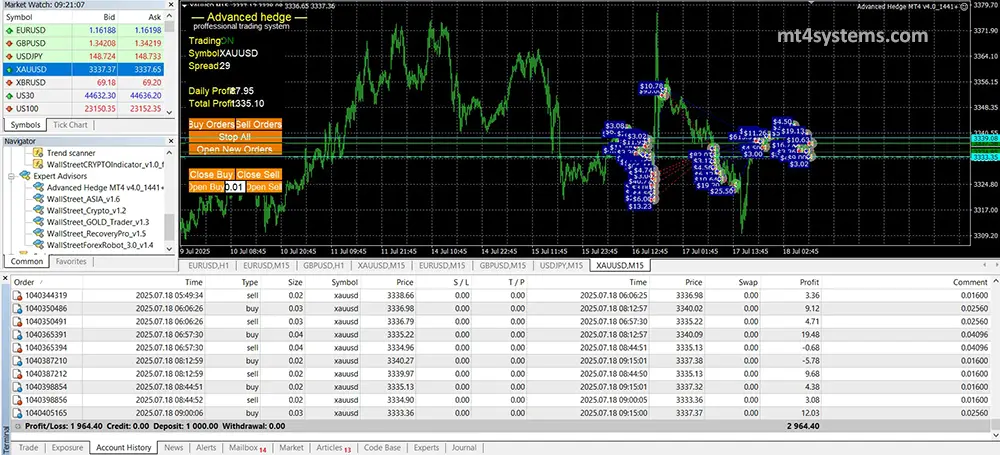Image resolution: width=1000 pixels, height=455 pixels.
Task: Collapse the Expert Advisors tree node
Action: pos(10,176)
